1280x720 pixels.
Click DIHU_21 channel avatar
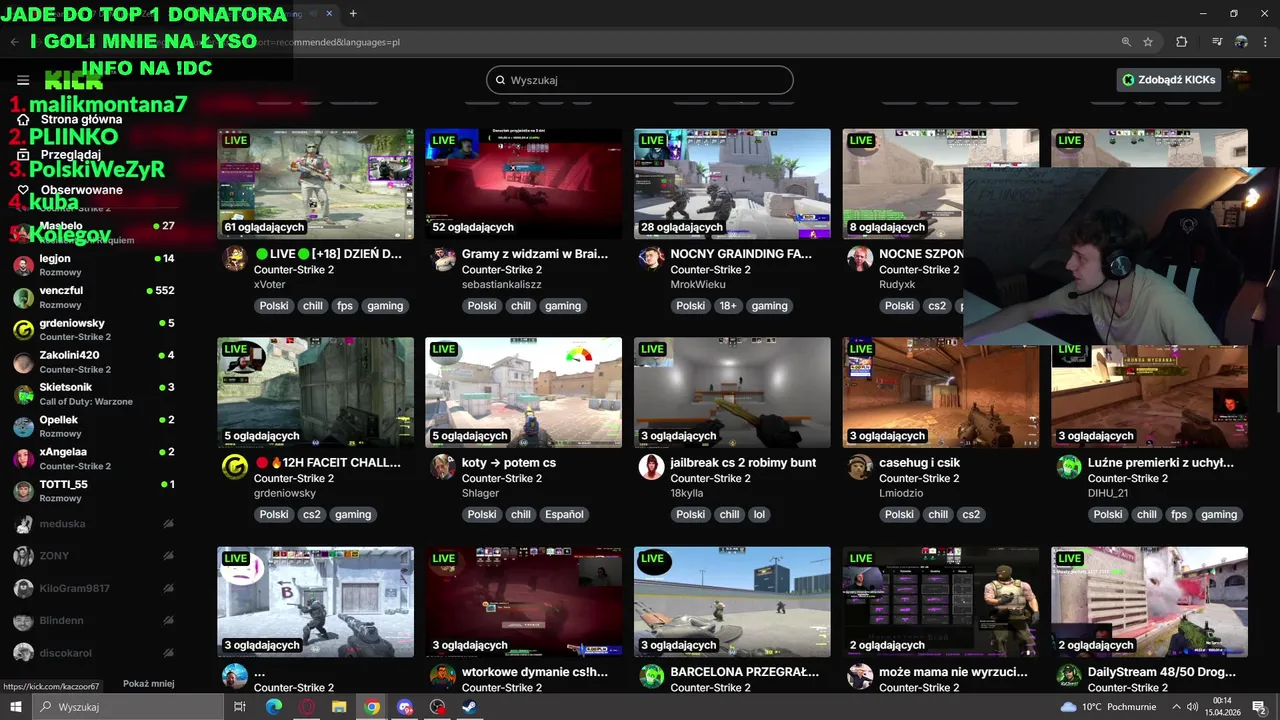(1069, 468)
